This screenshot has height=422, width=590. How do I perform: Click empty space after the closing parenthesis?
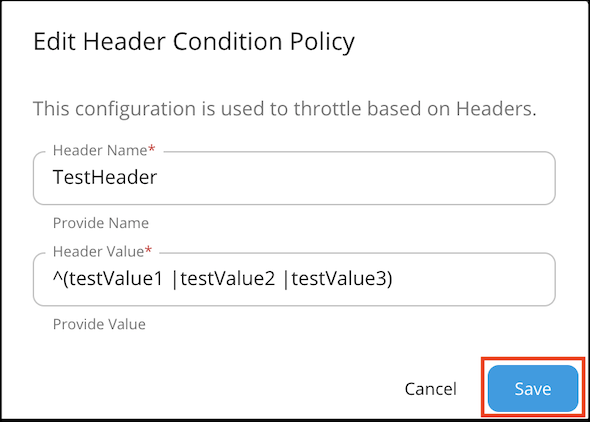[x=472, y=279]
